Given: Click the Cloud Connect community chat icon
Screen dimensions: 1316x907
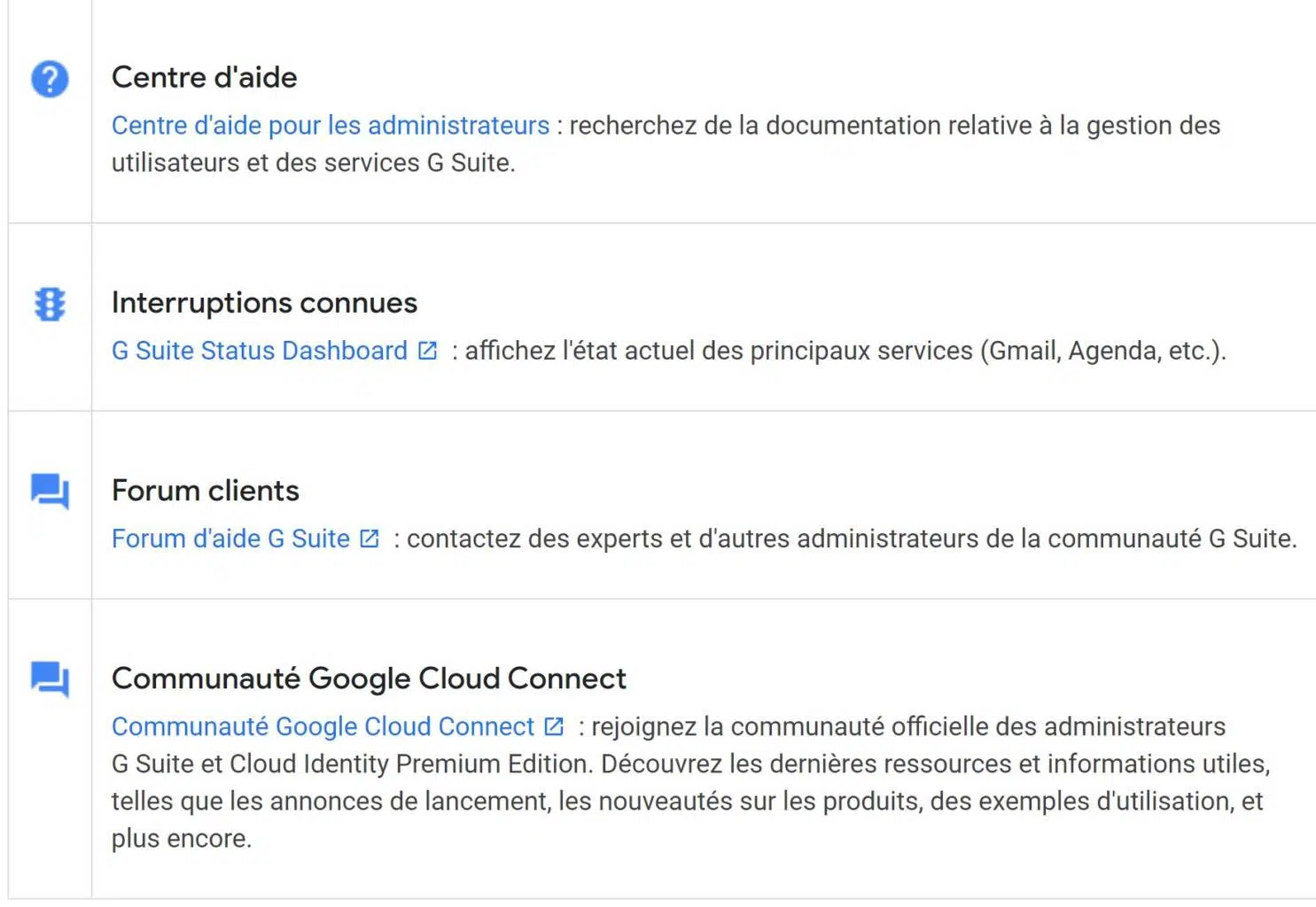Looking at the screenshot, I should click(50, 679).
